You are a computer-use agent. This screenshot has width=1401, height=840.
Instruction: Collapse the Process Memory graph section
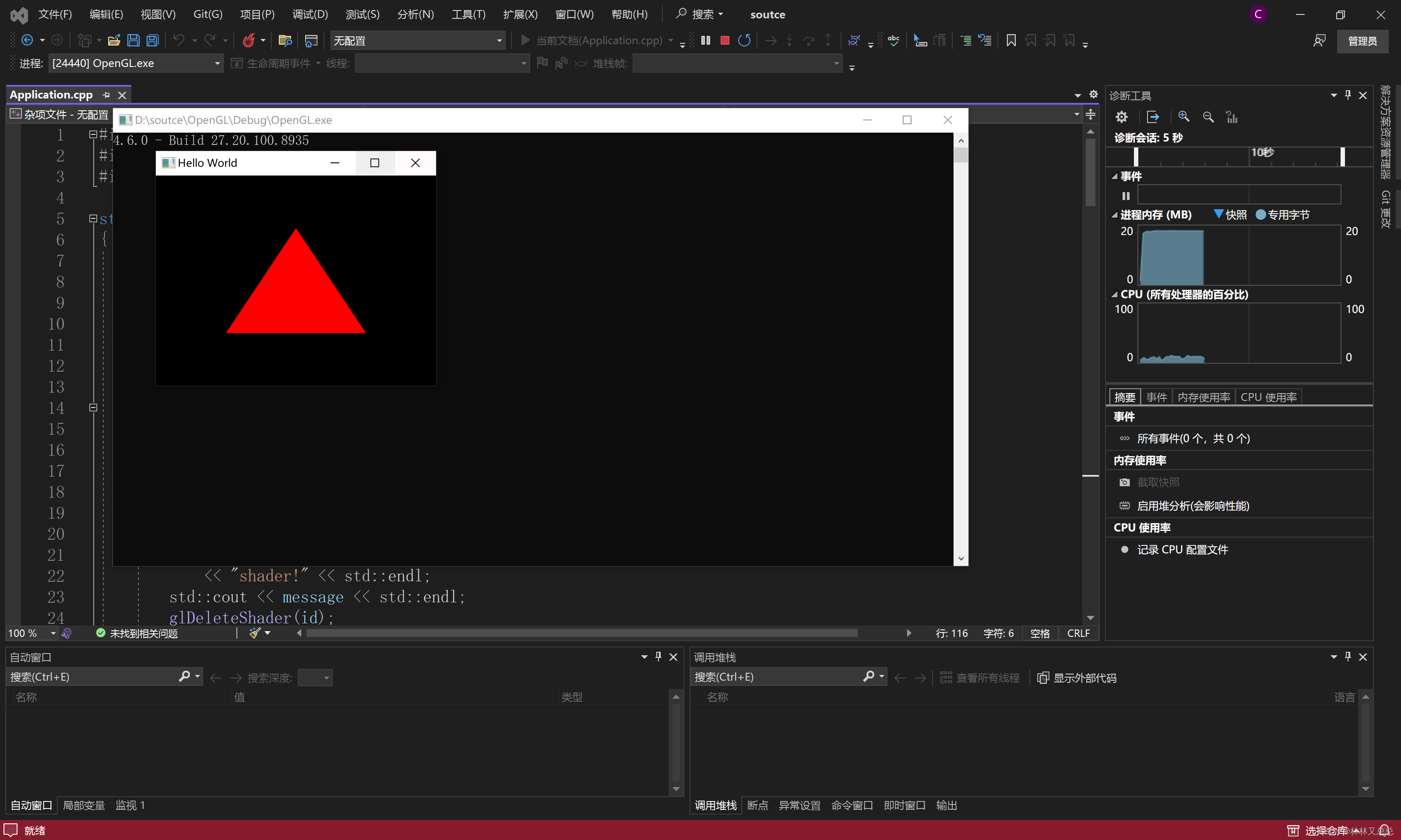[1115, 215]
